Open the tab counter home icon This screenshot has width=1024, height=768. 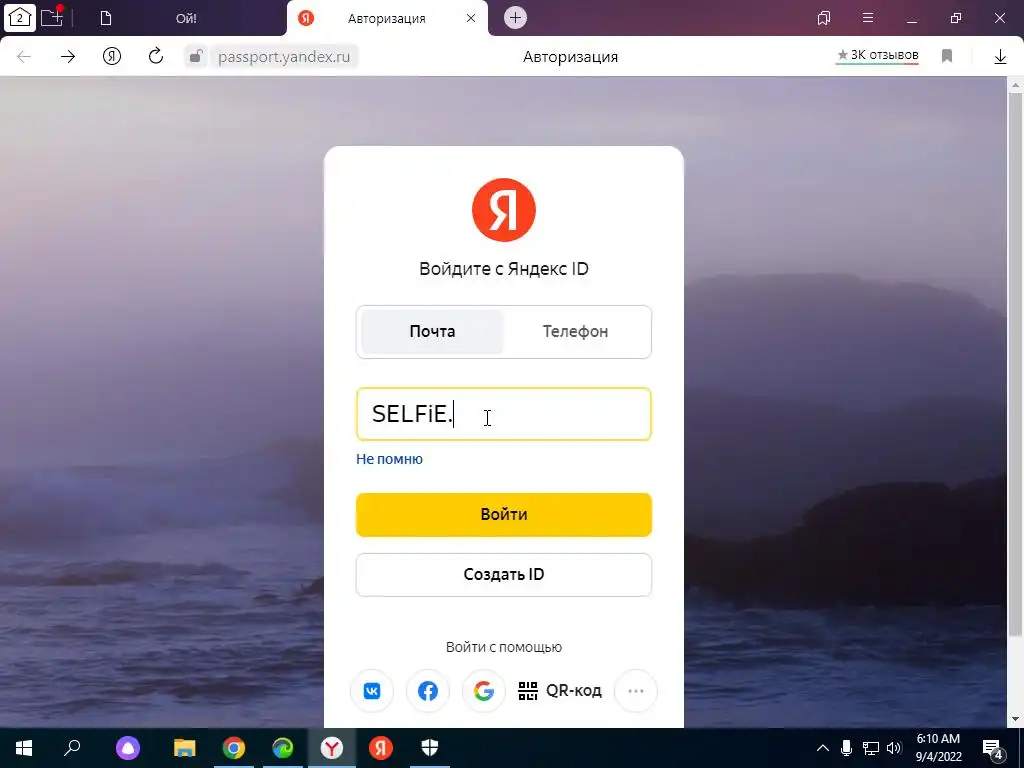click(x=20, y=18)
